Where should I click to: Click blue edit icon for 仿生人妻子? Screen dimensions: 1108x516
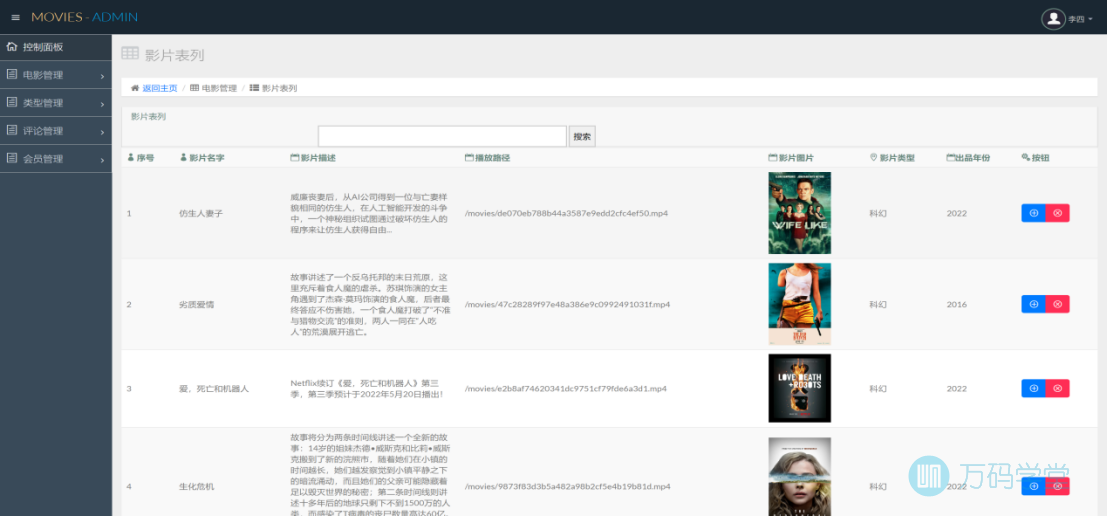1033,213
